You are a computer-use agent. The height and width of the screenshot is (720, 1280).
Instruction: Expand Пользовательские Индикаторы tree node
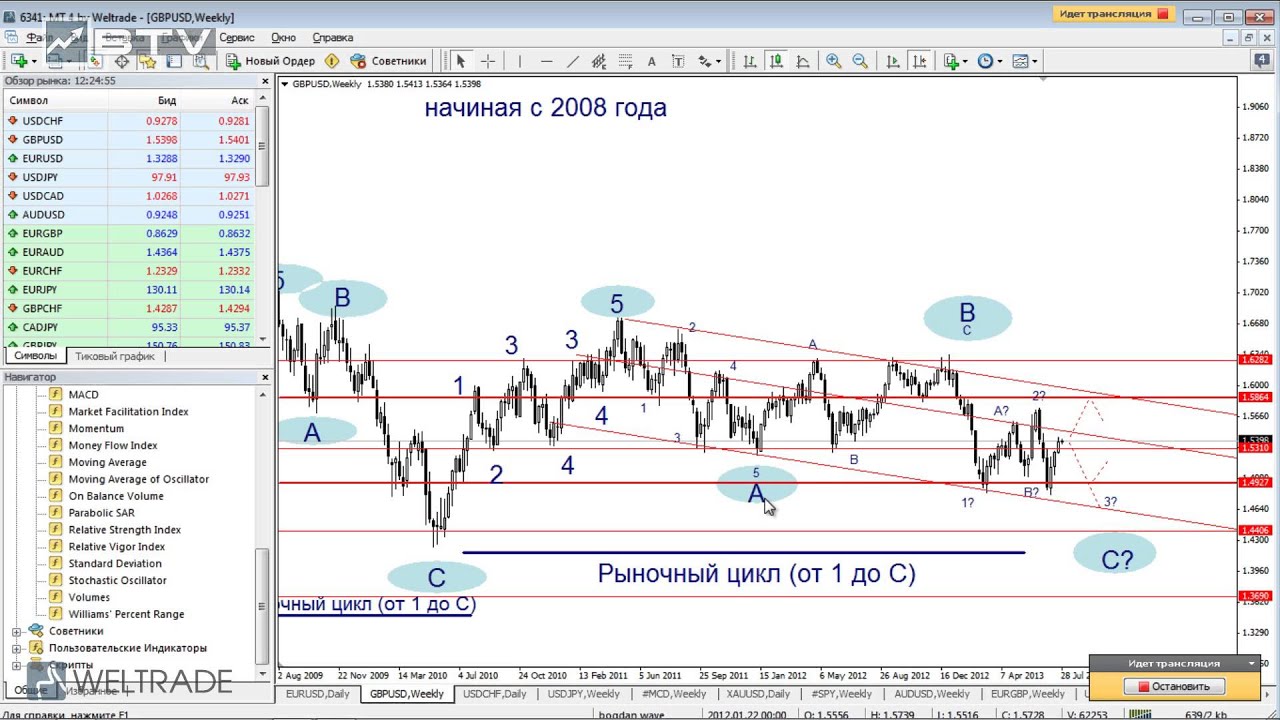(x=17, y=648)
